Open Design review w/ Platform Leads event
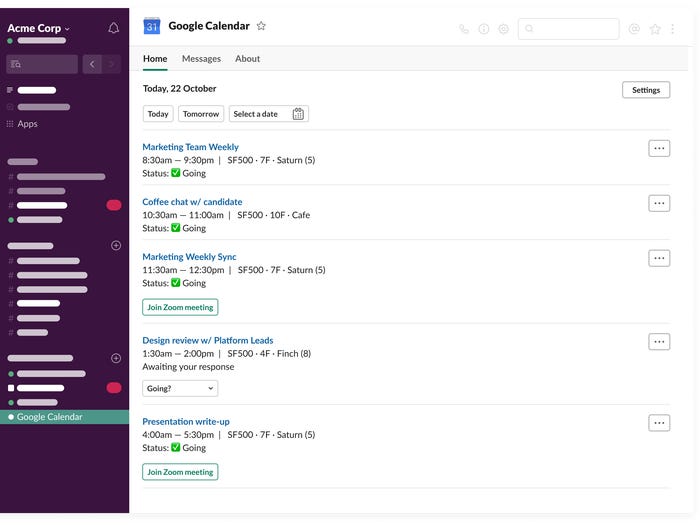The height and width of the screenshot is (525, 700). click(207, 340)
